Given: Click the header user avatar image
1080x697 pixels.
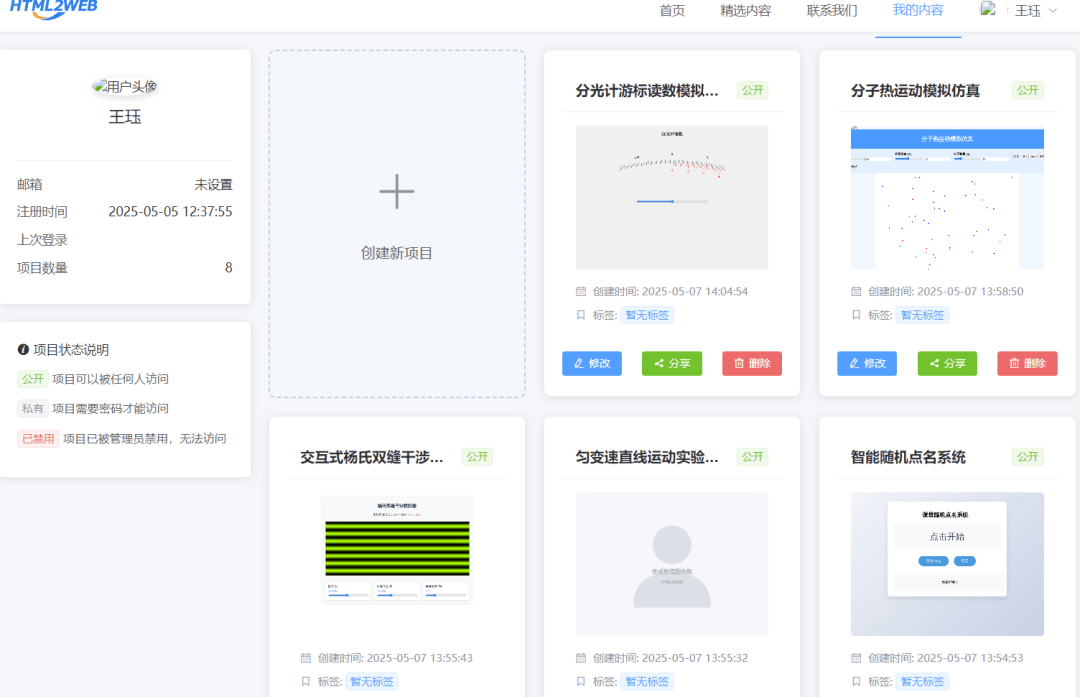Looking at the screenshot, I should pos(988,9).
